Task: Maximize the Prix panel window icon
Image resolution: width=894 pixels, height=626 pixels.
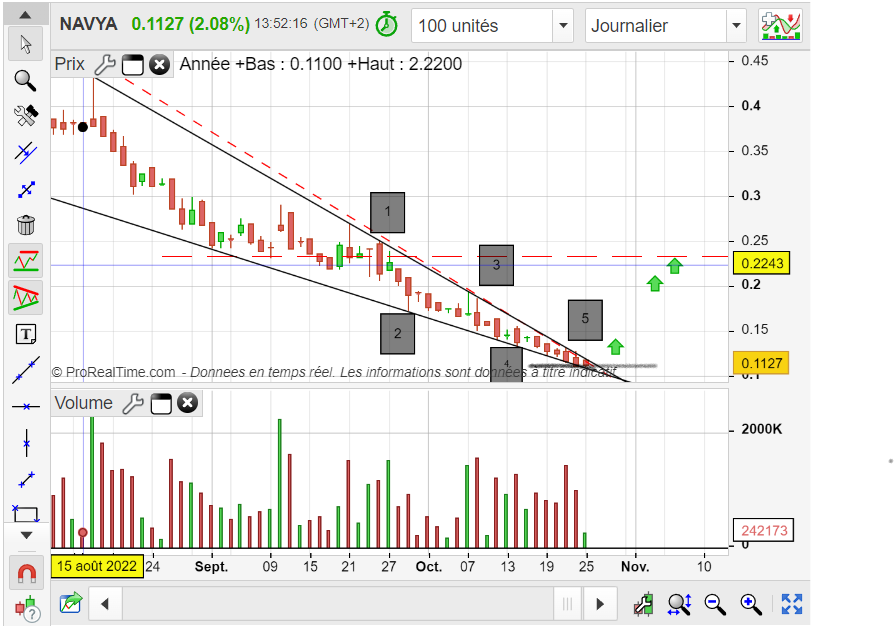Action: [x=132, y=65]
